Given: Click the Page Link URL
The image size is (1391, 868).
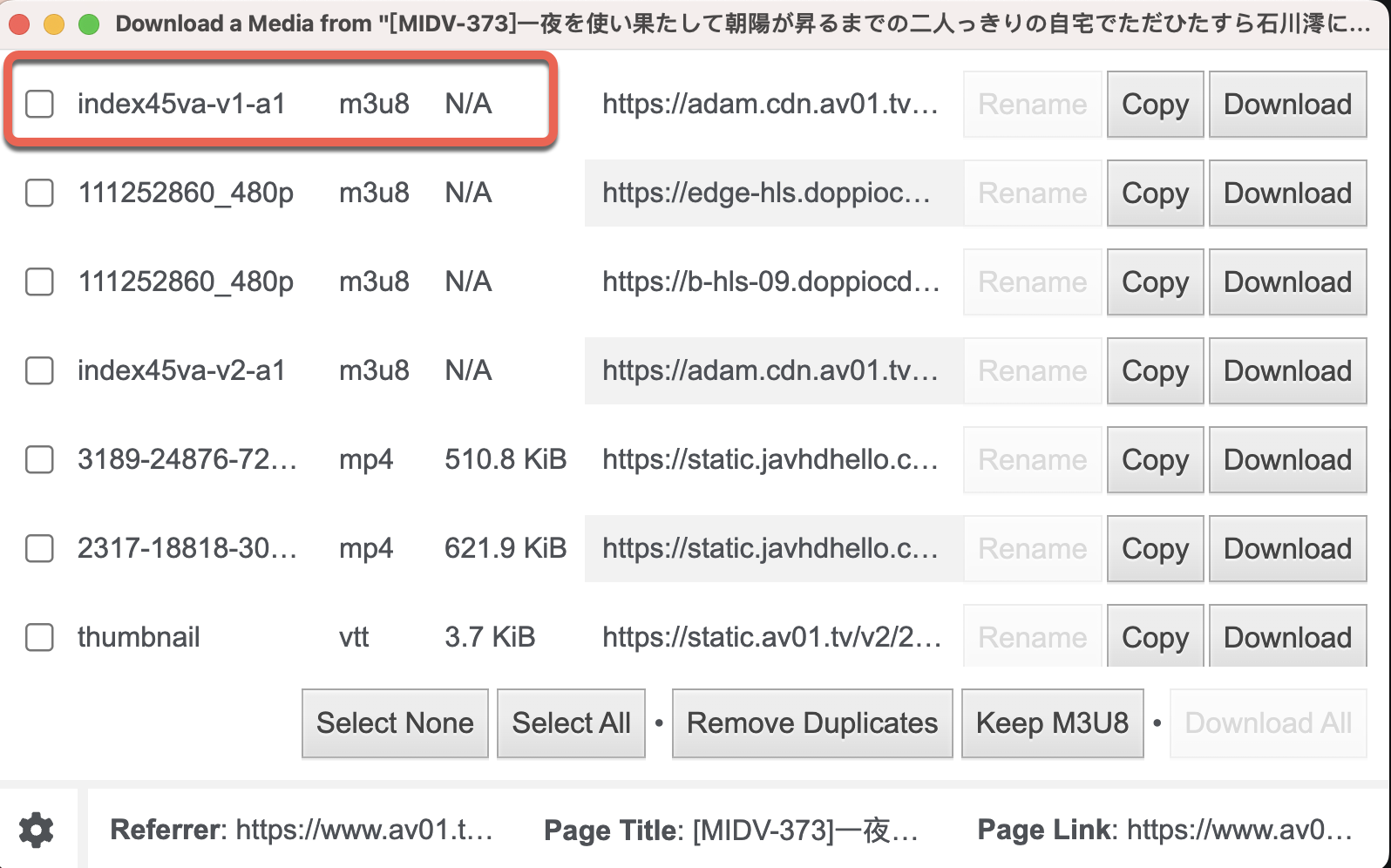Looking at the screenshot, I should (x=1238, y=830).
